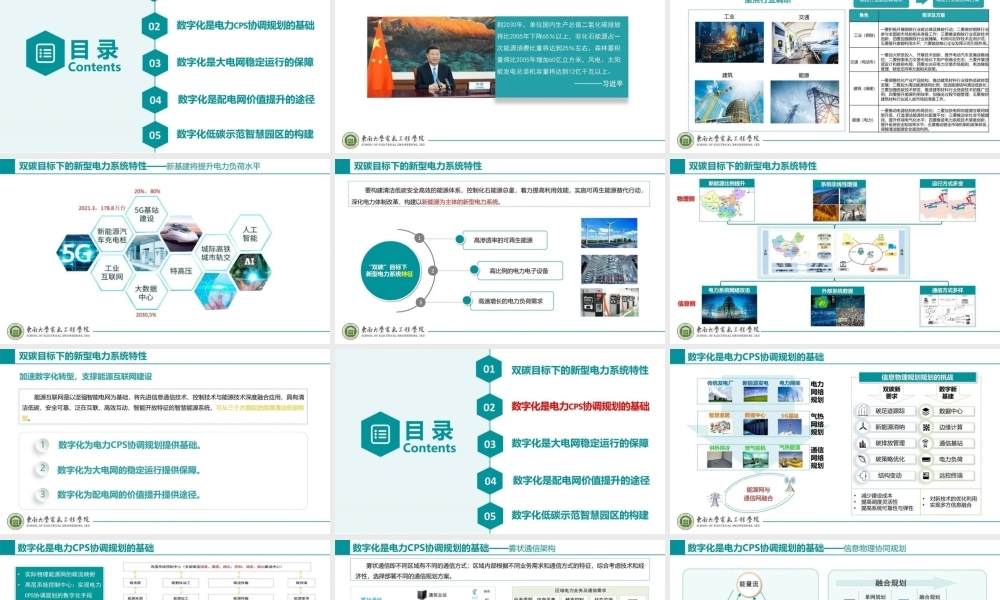Image resolution: width=1000 pixels, height=600 pixels.
Task: Click the 碳策略优化 icon
Action: [x=862, y=459]
